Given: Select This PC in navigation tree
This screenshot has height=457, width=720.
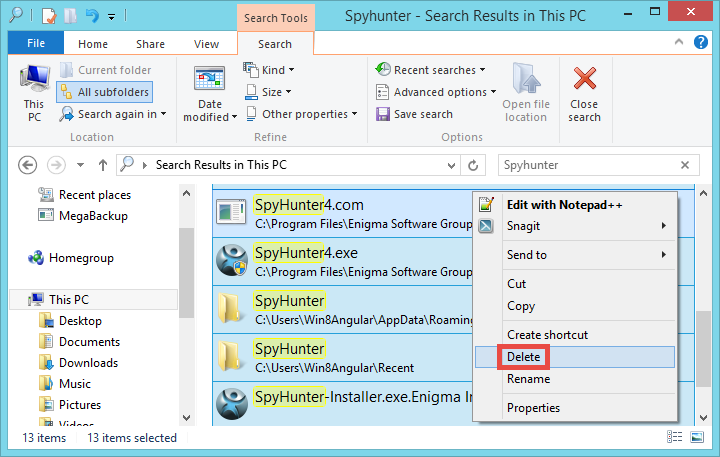Looking at the screenshot, I should click(94, 299).
